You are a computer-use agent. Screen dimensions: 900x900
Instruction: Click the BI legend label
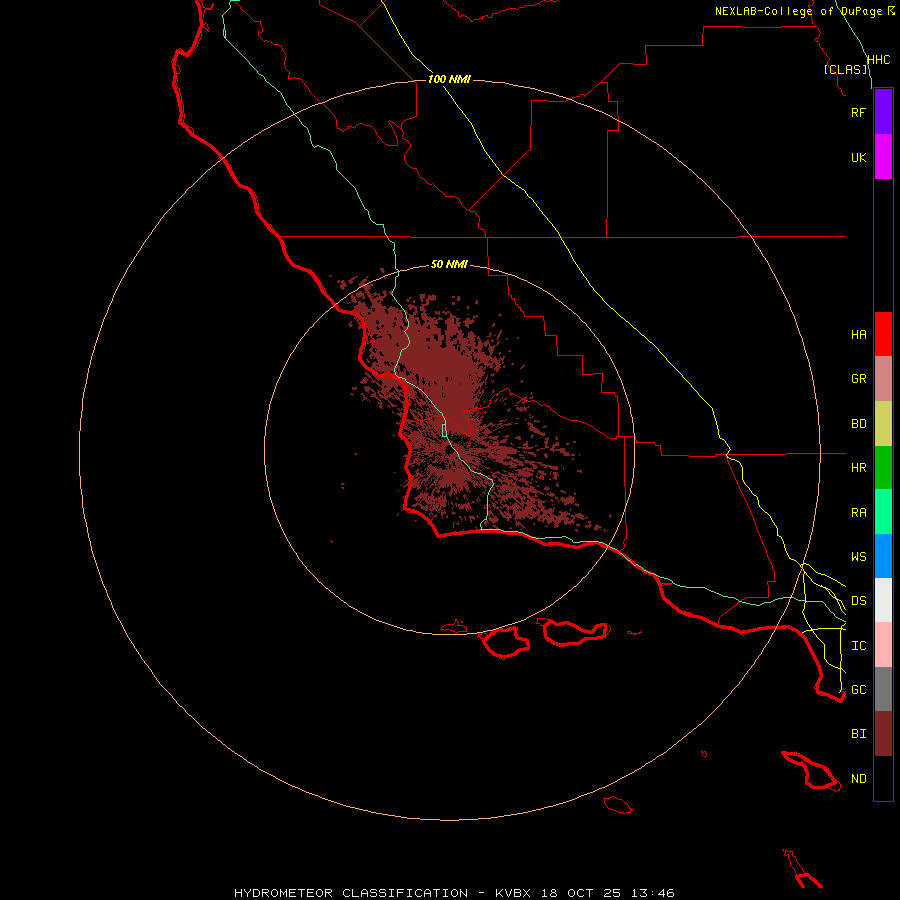[x=858, y=734]
